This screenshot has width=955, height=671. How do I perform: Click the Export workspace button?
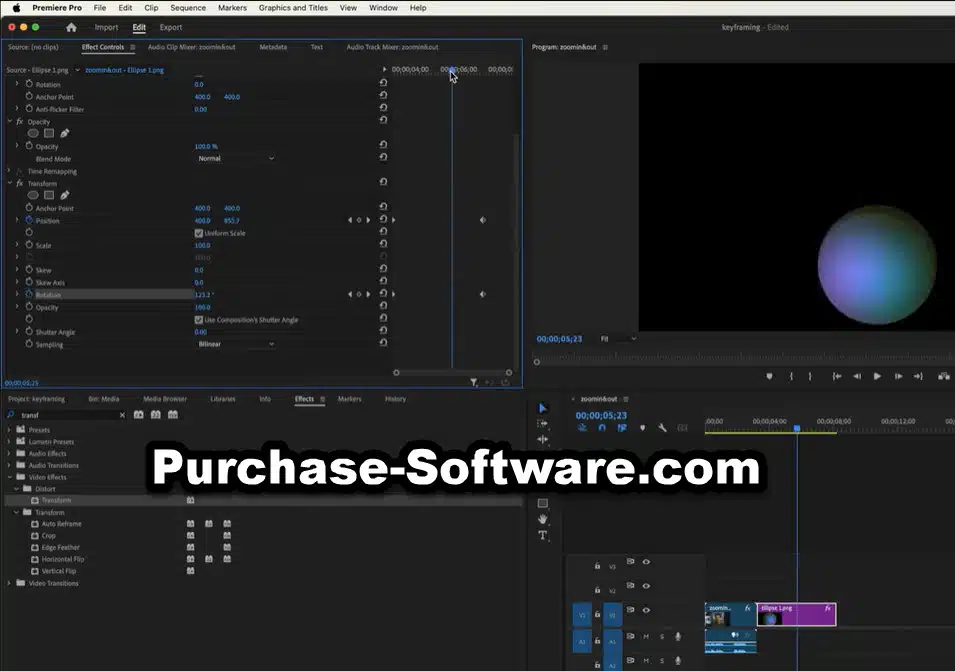171,27
